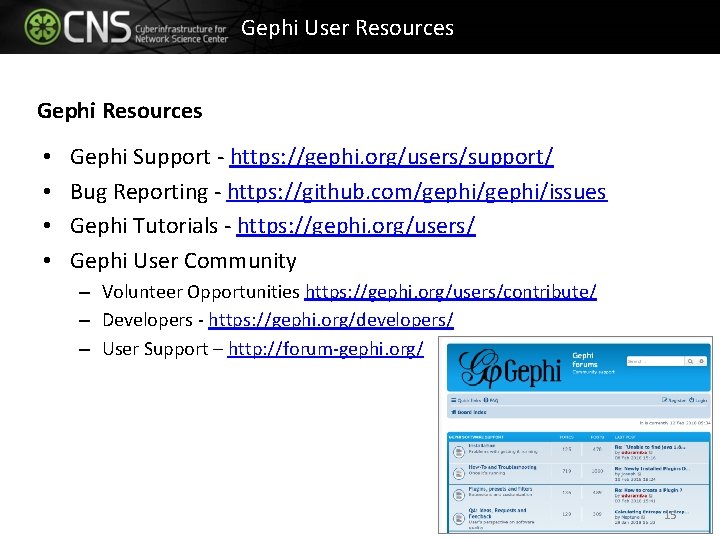Open the Gephi Support link
The image size is (720, 540).
pos(391,157)
